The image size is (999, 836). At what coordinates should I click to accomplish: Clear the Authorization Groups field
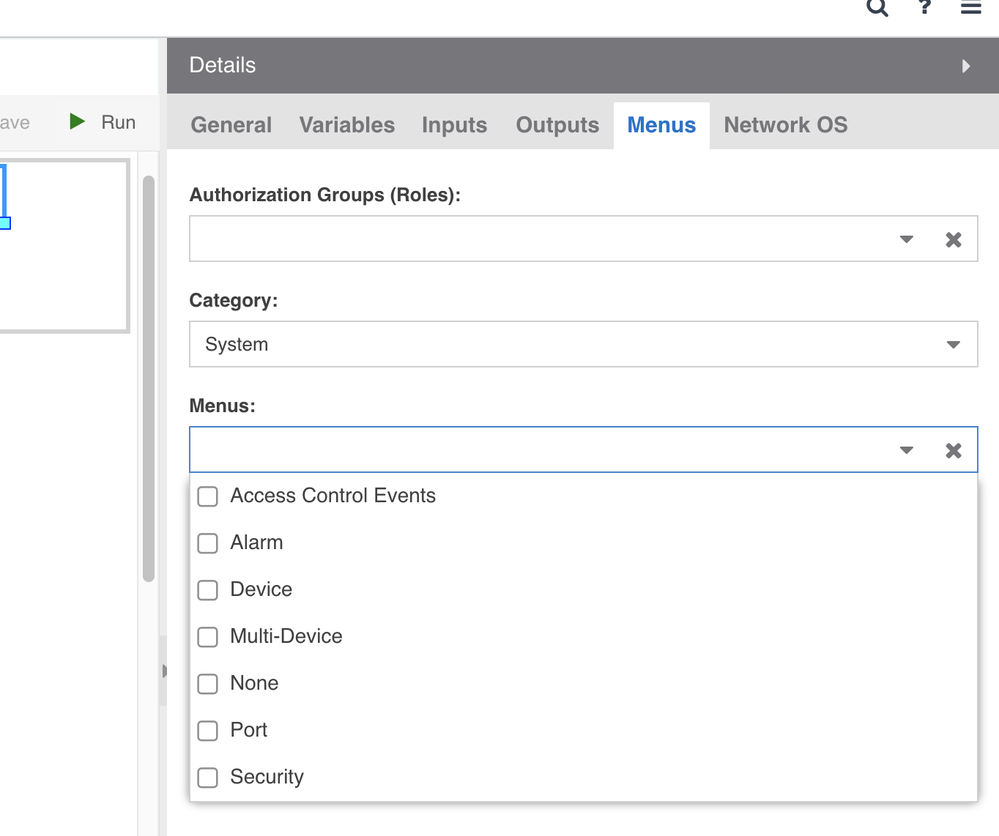953,240
